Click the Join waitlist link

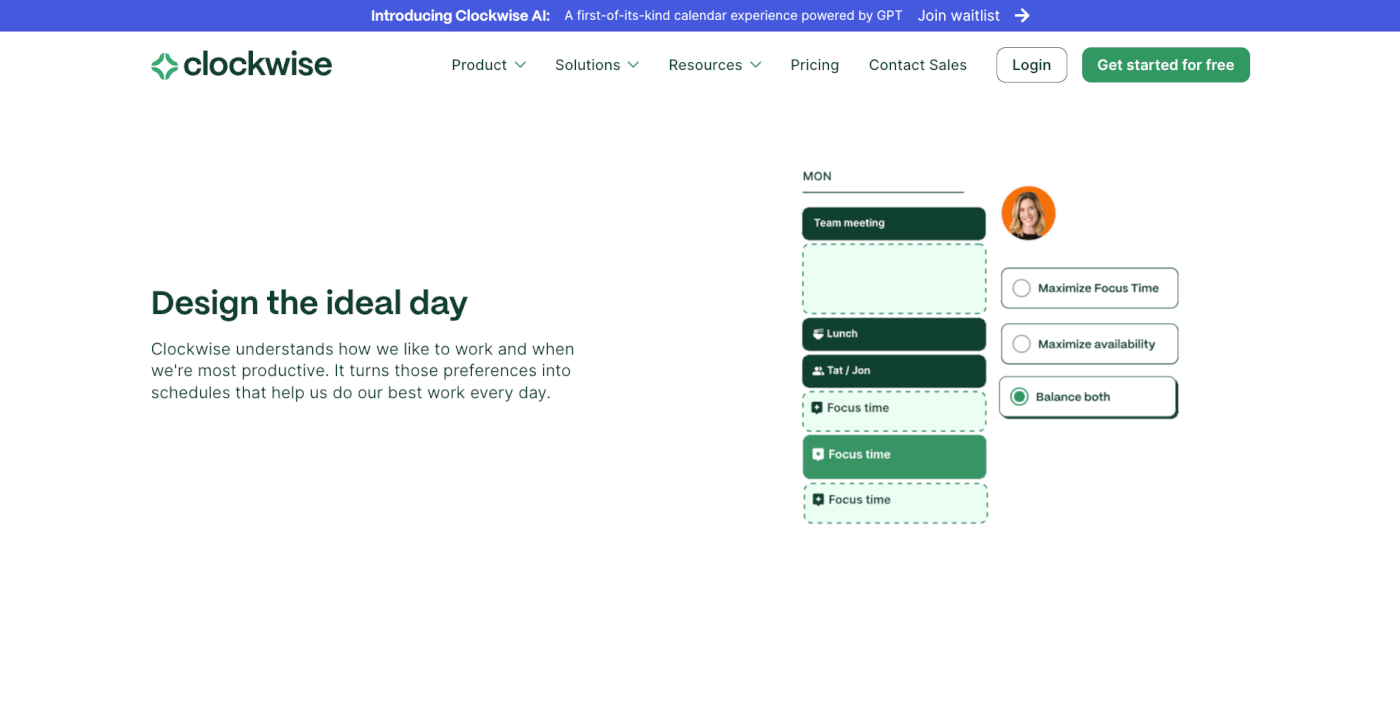click(x=957, y=15)
